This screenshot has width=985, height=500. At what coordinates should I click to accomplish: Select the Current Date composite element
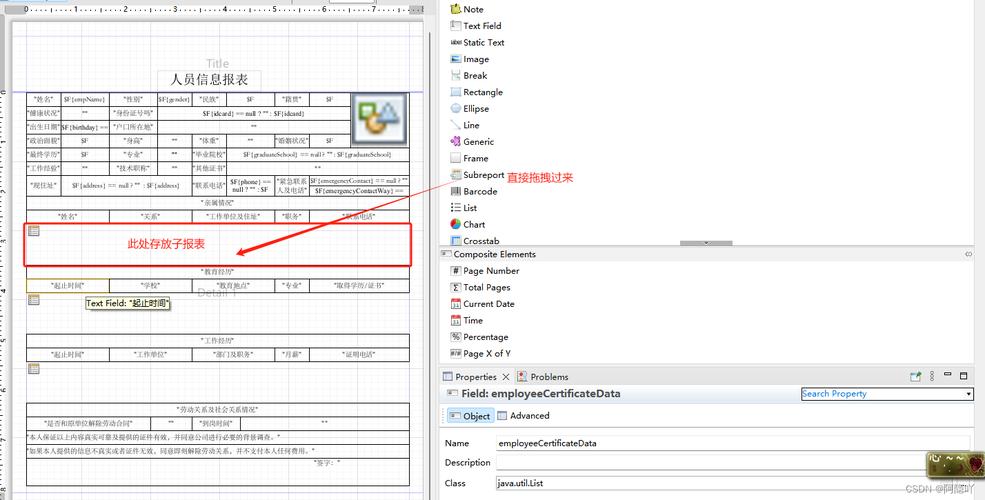(x=488, y=304)
